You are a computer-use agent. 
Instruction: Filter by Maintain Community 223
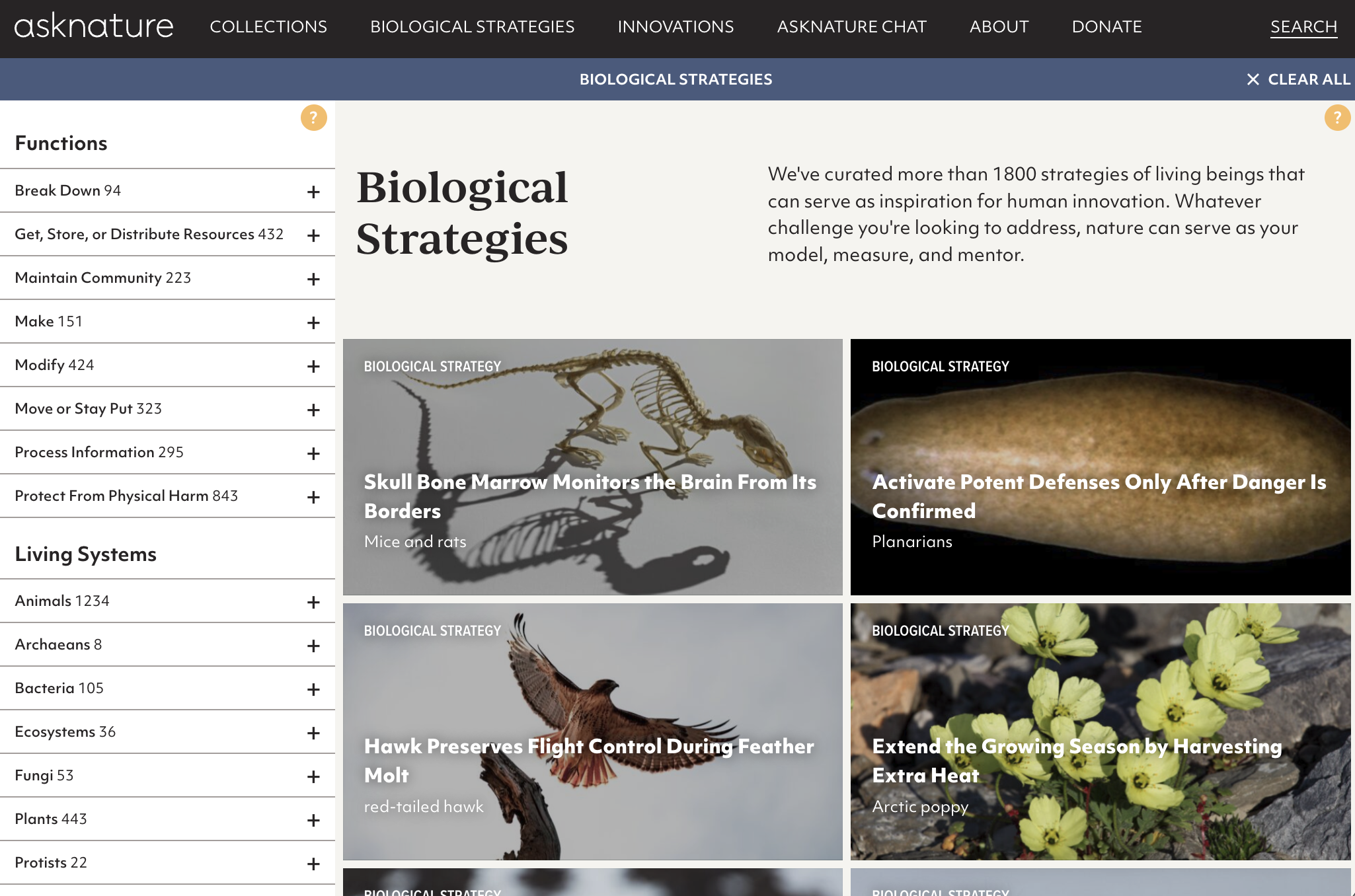[103, 278]
